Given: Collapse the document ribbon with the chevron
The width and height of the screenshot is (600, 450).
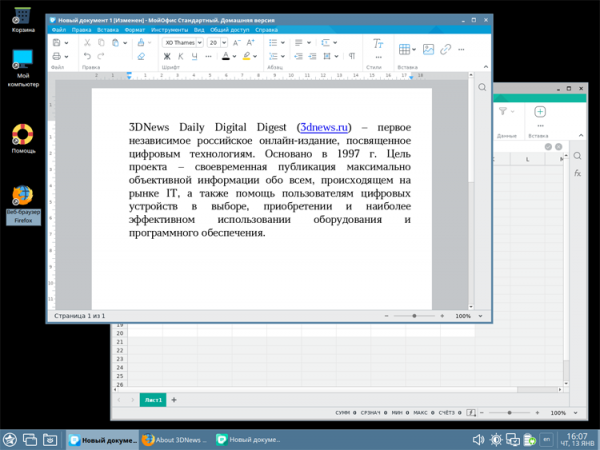Looking at the screenshot, I should (486, 67).
